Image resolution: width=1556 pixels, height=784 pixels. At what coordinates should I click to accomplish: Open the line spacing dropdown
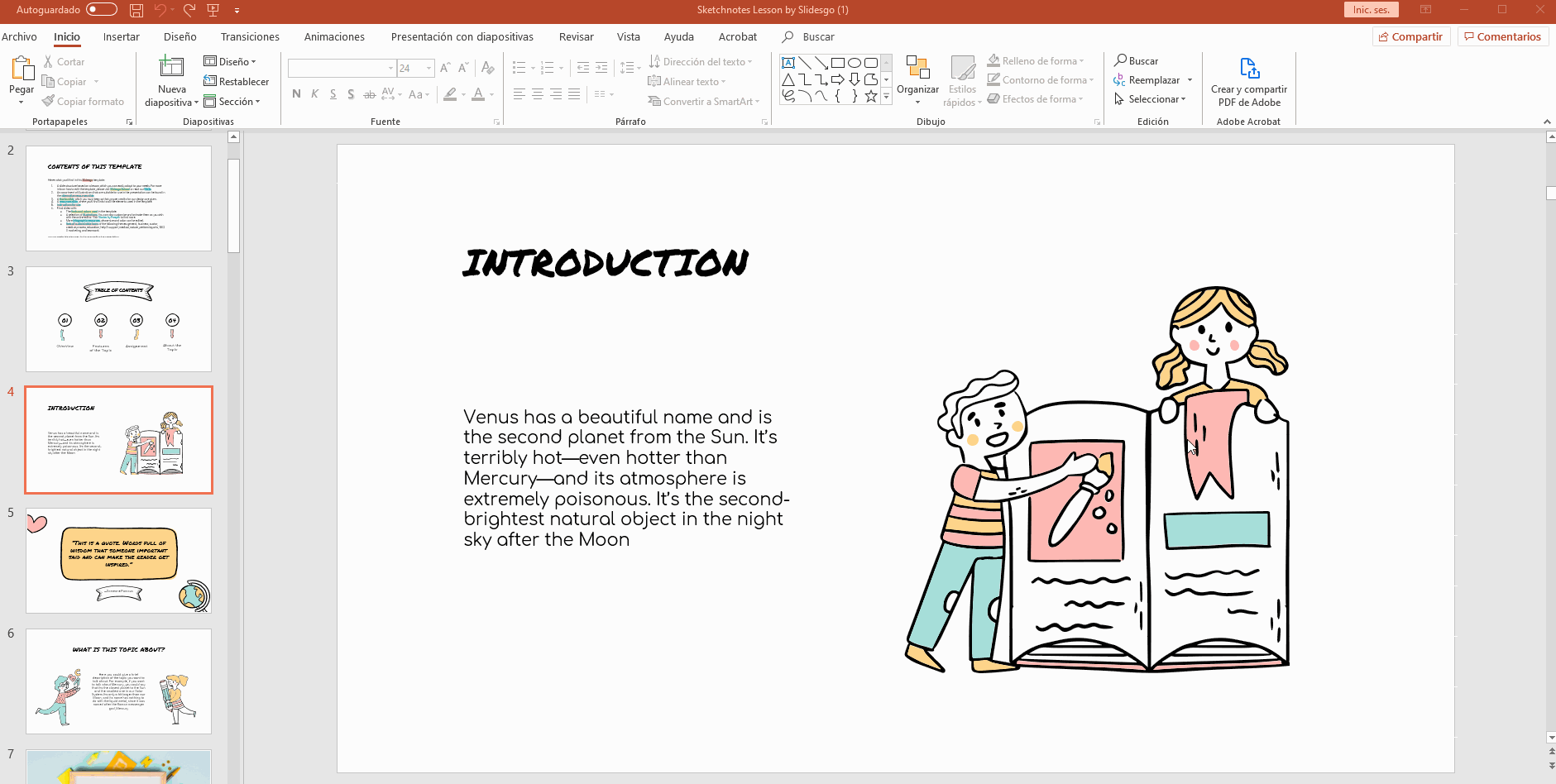click(x=631, y=68)
